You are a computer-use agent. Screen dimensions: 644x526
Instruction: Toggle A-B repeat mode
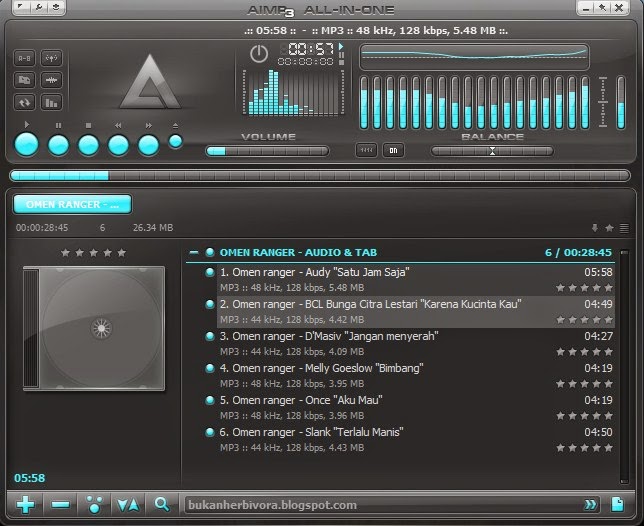(24, 58)
